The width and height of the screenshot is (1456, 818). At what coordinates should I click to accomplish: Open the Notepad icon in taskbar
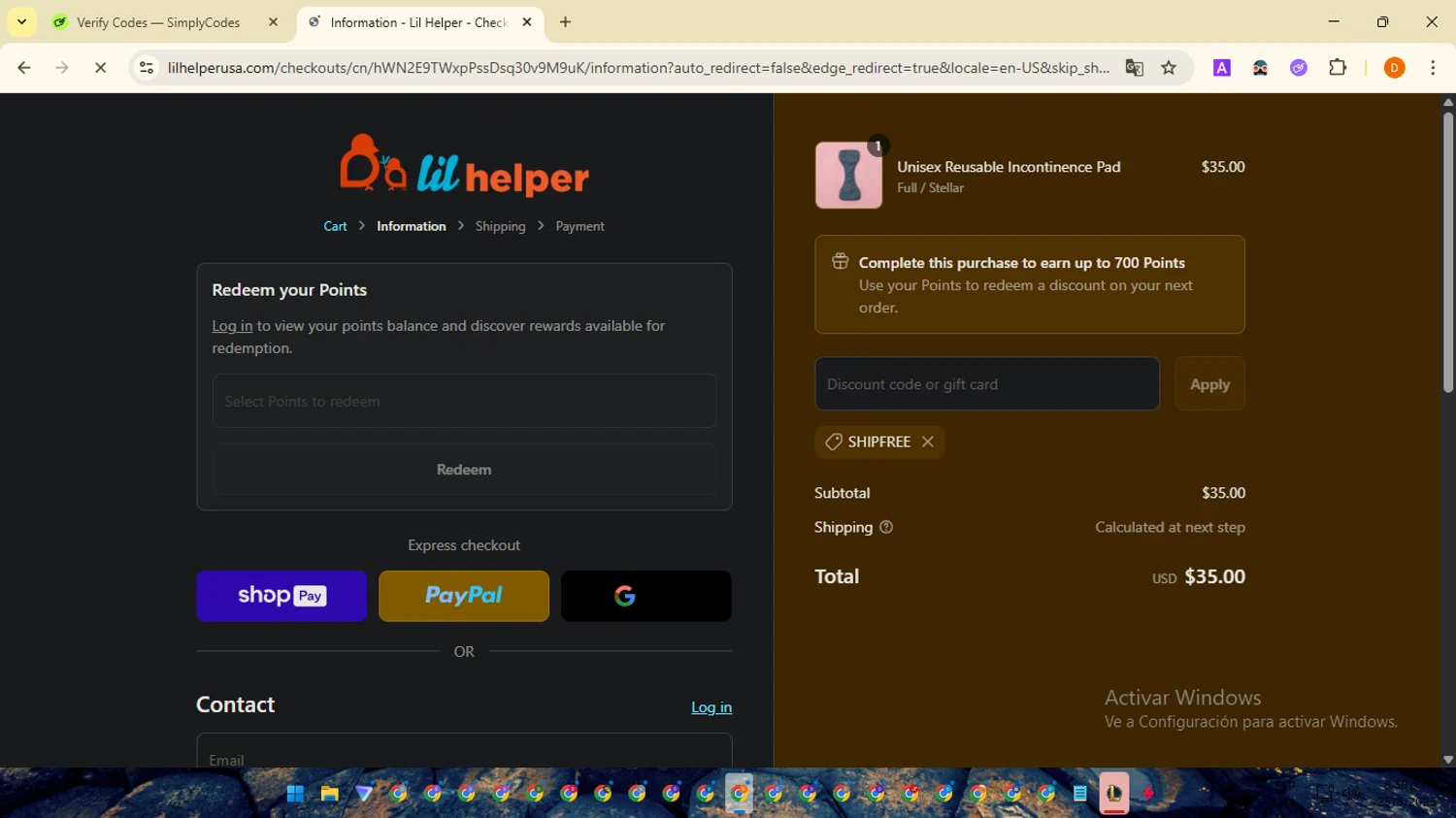click(x=1079, y=794)
